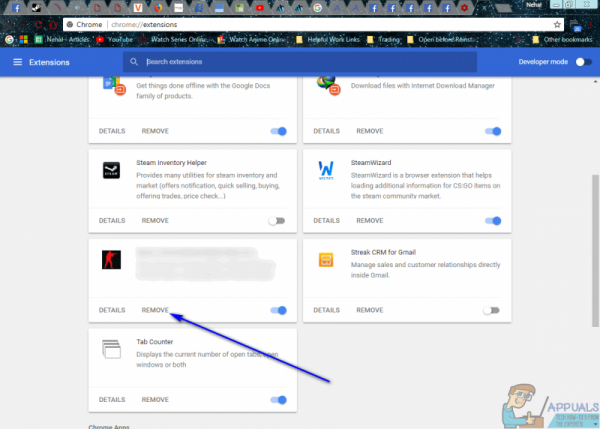Screen dimensions: 600x429
Task: Open the Open before Reinst bookmark folder
Action: [442, 39]
